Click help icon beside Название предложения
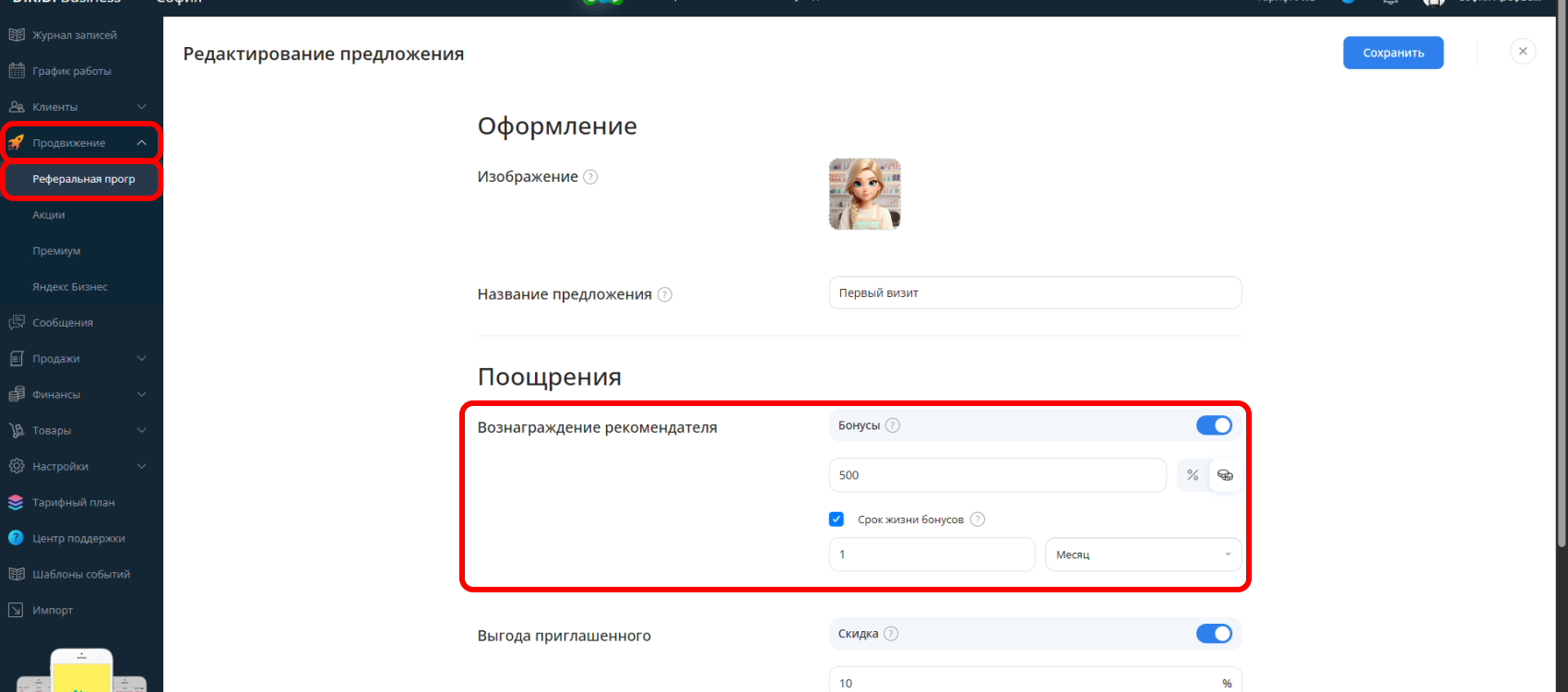The width and height of the screenshot is (1568, 692). point(664,294)
